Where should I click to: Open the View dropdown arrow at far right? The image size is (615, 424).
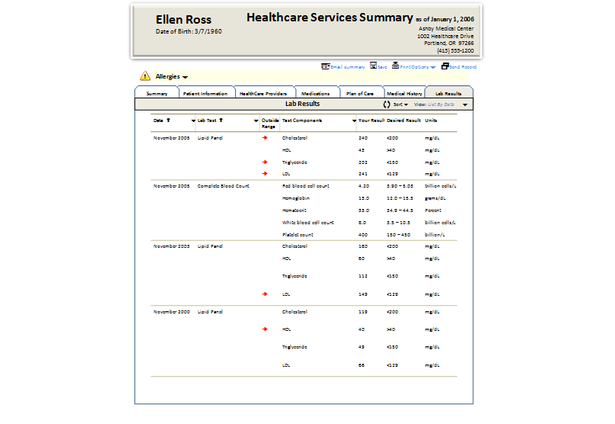pos(465,105)
